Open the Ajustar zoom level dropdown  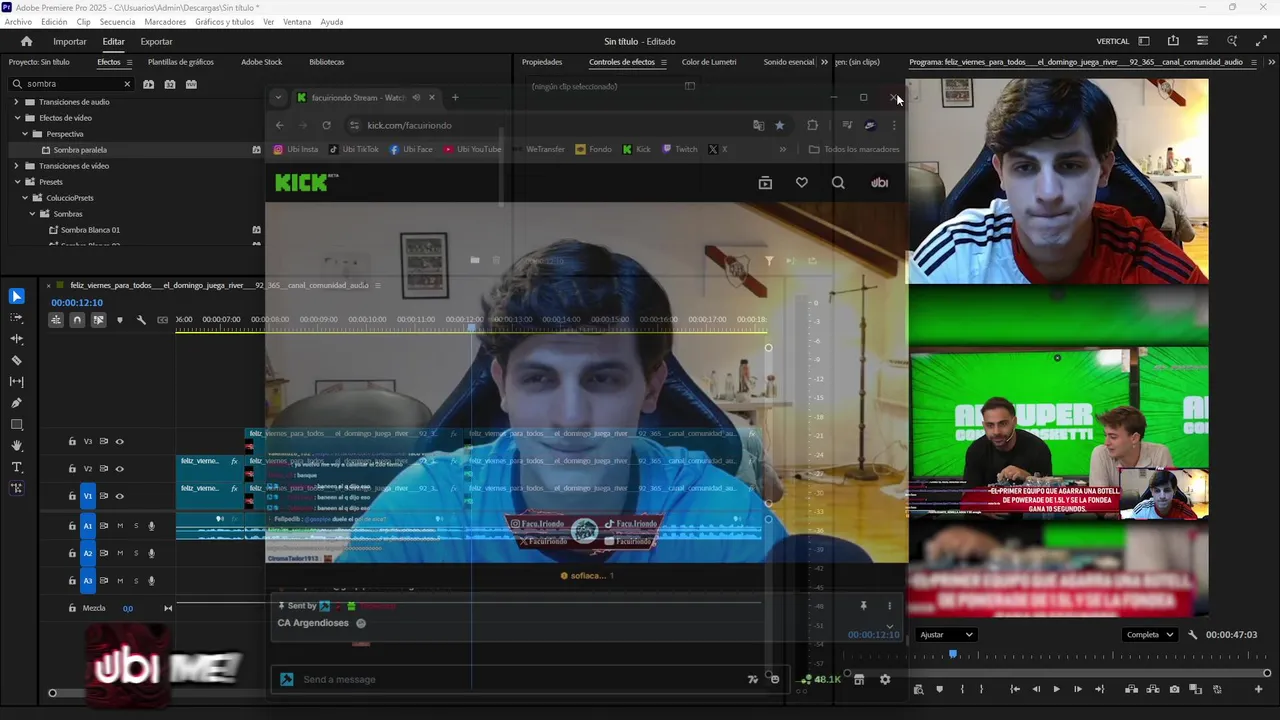[945, 635]
